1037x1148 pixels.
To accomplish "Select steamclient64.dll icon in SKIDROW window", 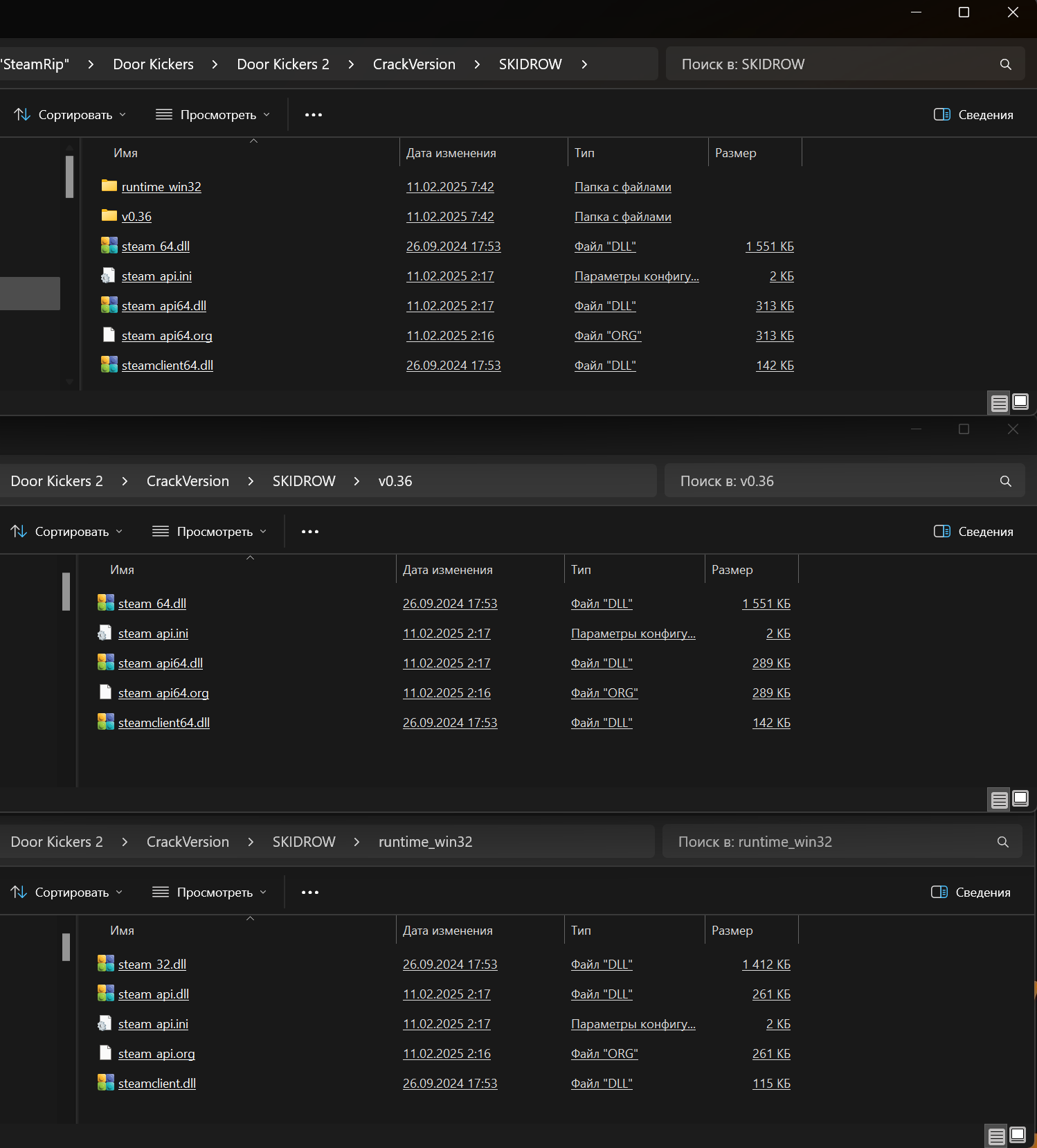I will click(109, 364).
